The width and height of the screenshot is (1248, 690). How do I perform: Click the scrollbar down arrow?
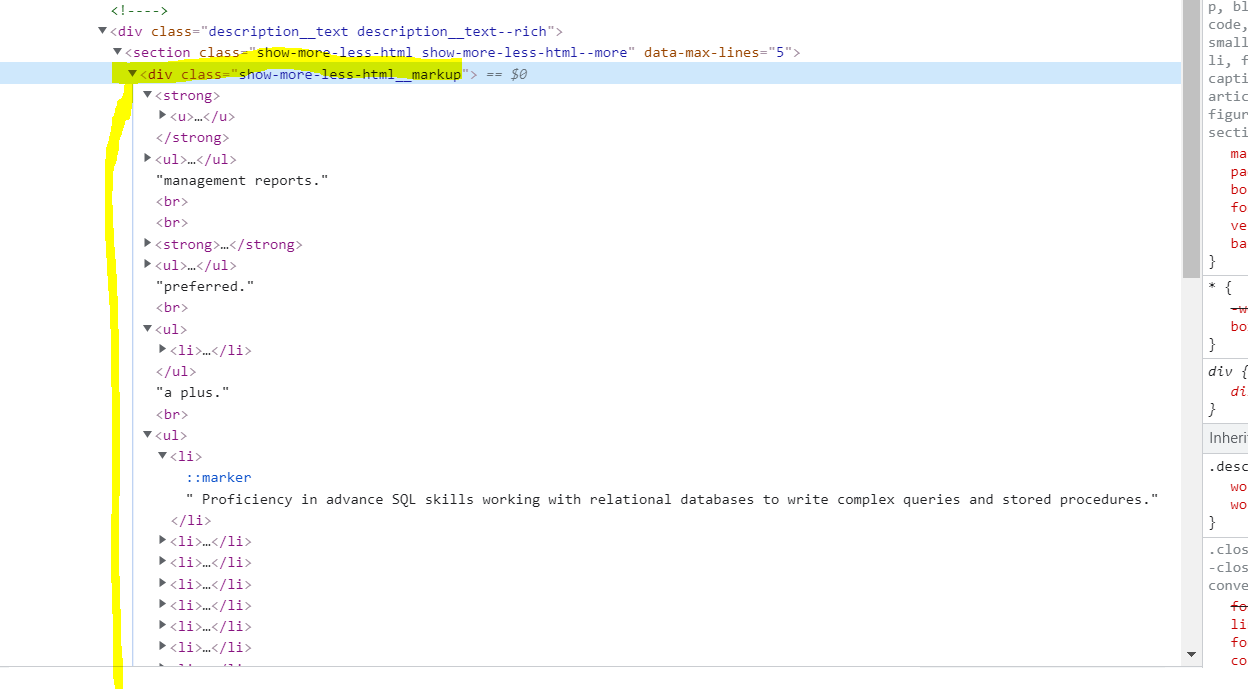1190,654
